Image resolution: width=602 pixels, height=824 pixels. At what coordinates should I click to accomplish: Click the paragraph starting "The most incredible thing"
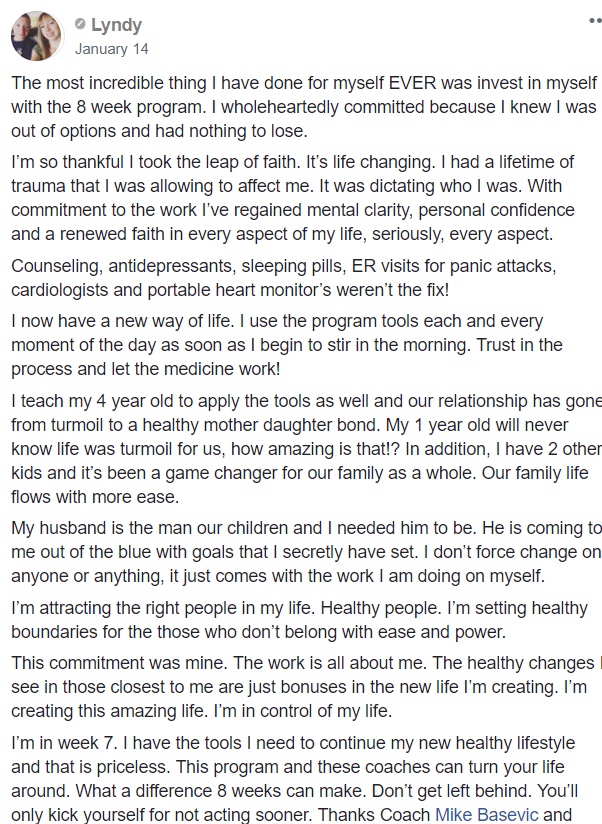tap(304, 107)
